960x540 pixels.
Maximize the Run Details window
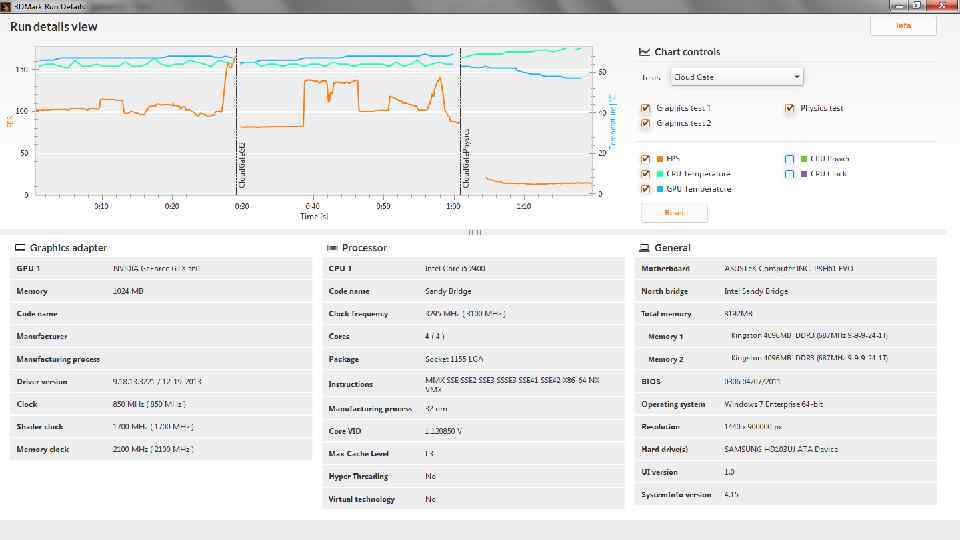(917, 6)
